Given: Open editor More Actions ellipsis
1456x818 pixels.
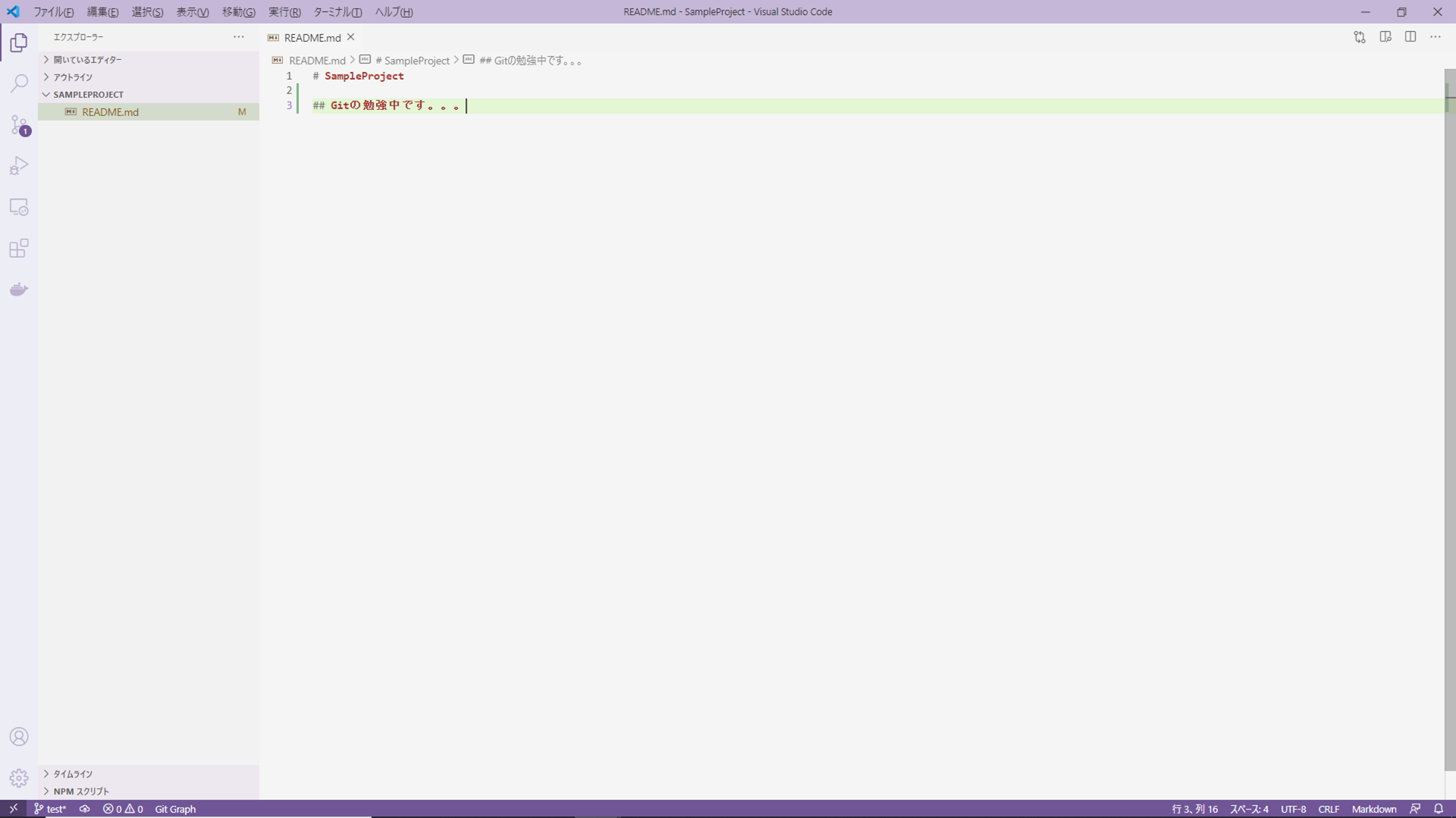Looking at the screenshot, I should click(x=1436, y=37).
